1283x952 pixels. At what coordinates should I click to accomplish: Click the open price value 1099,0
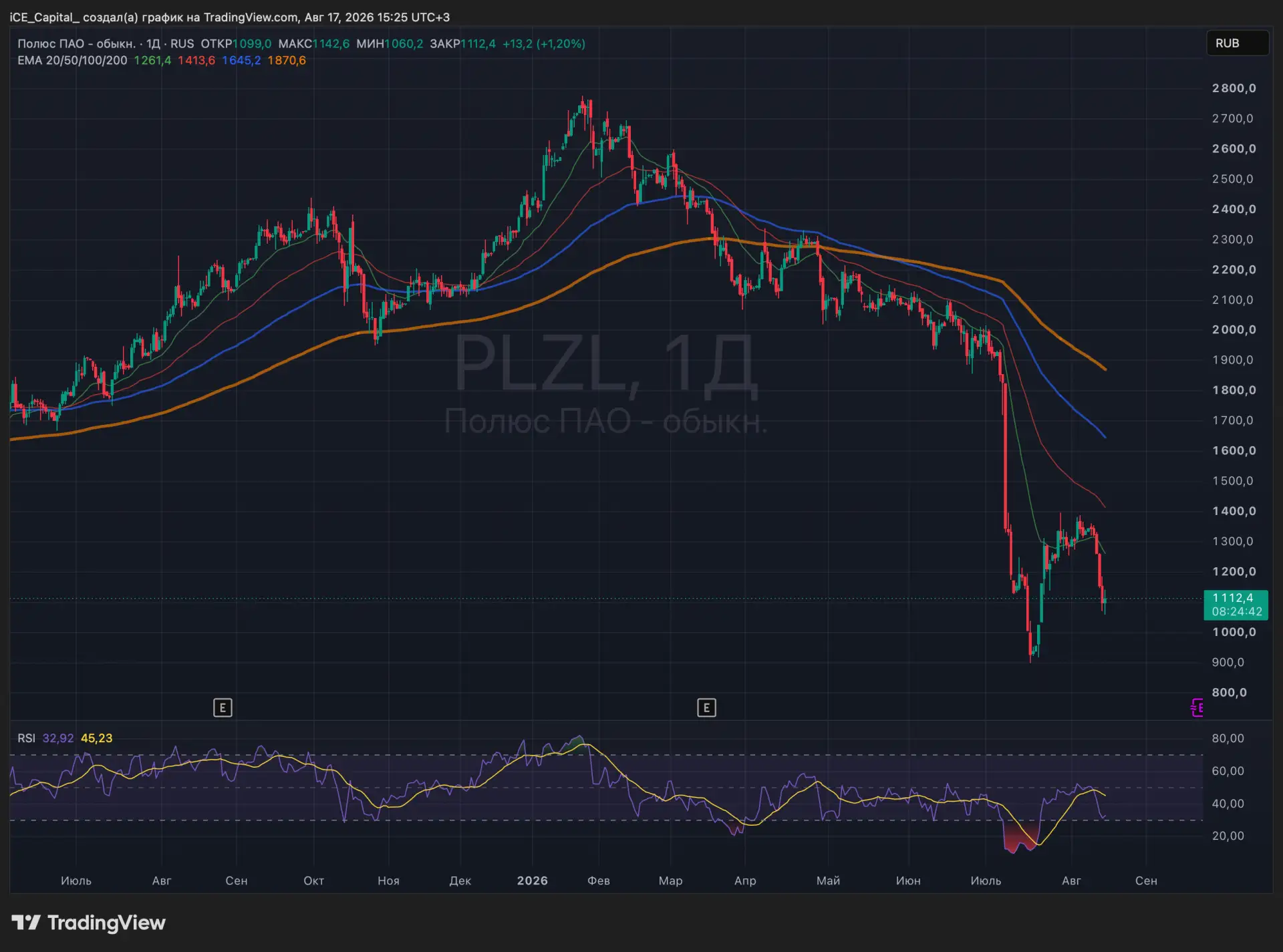click(252, 43)
